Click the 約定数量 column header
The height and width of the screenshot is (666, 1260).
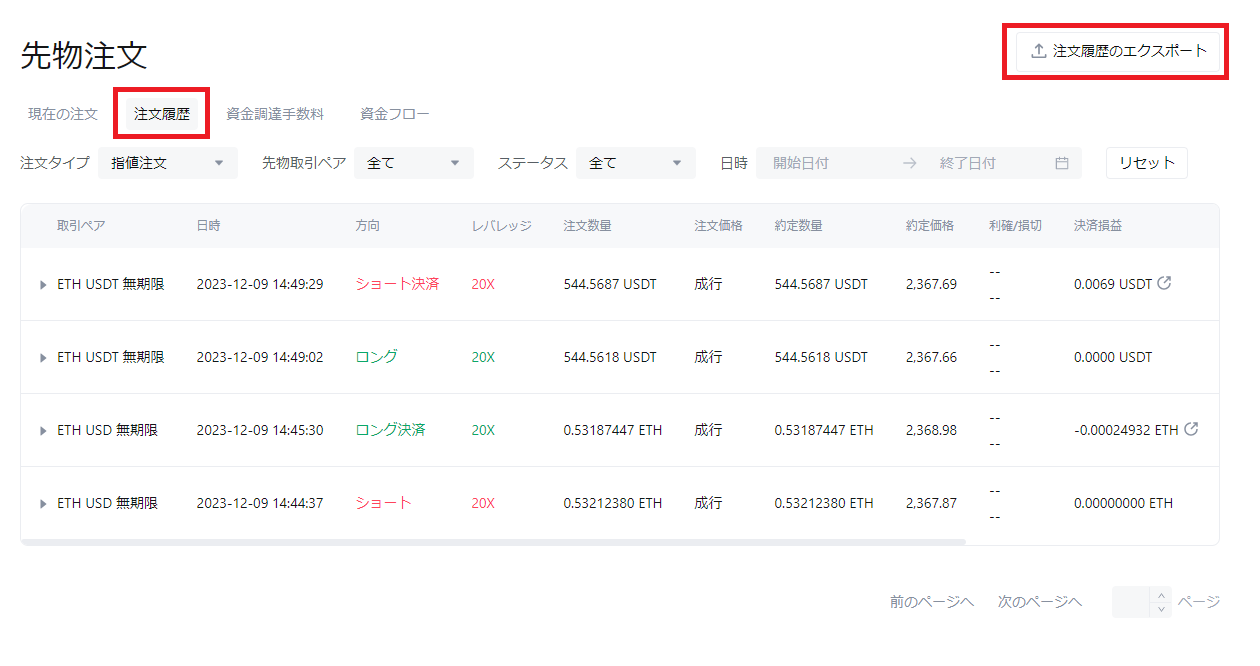(x=799, y=226)
